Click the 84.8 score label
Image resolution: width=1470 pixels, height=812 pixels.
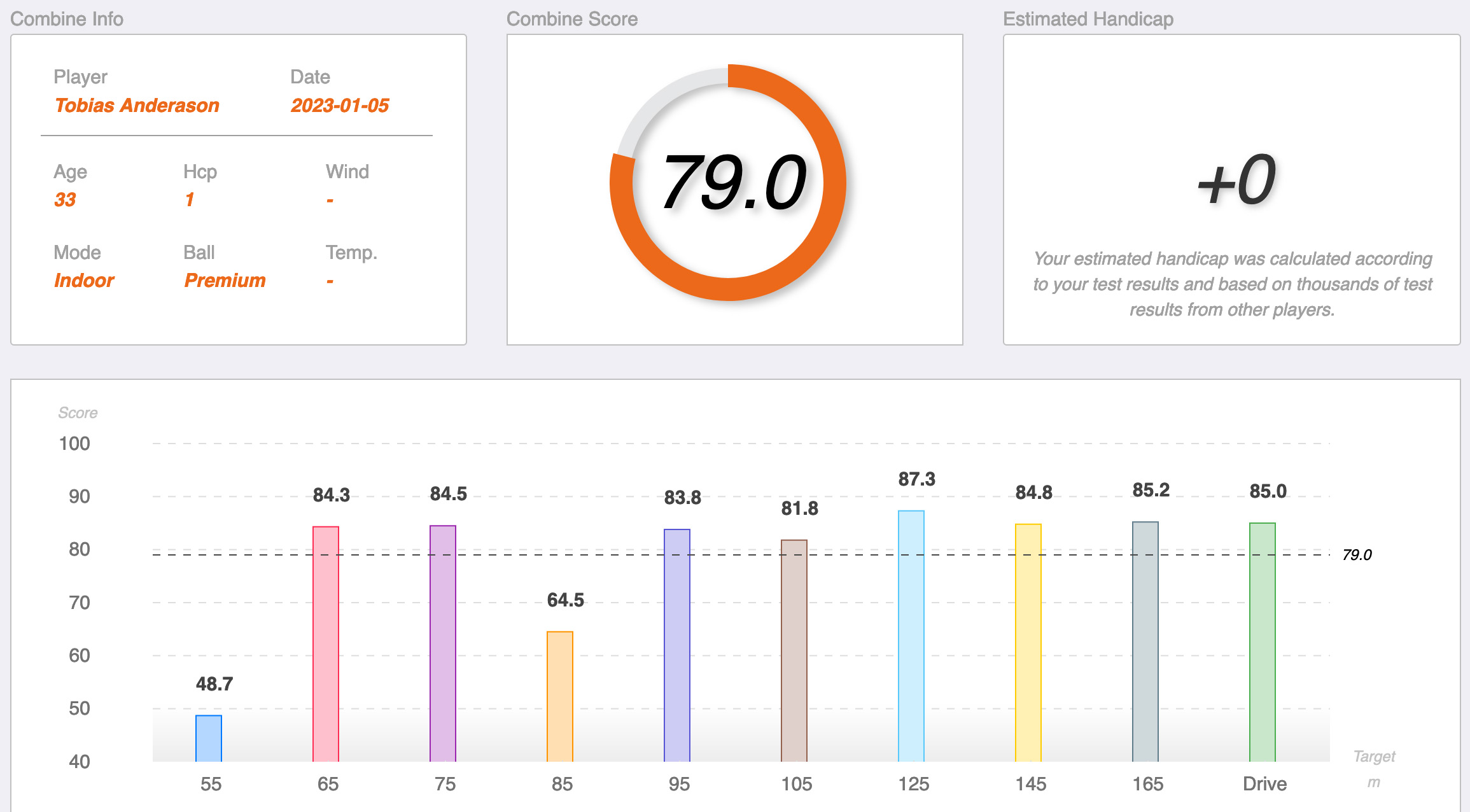pyautogui.click(x=1033, y=493)
